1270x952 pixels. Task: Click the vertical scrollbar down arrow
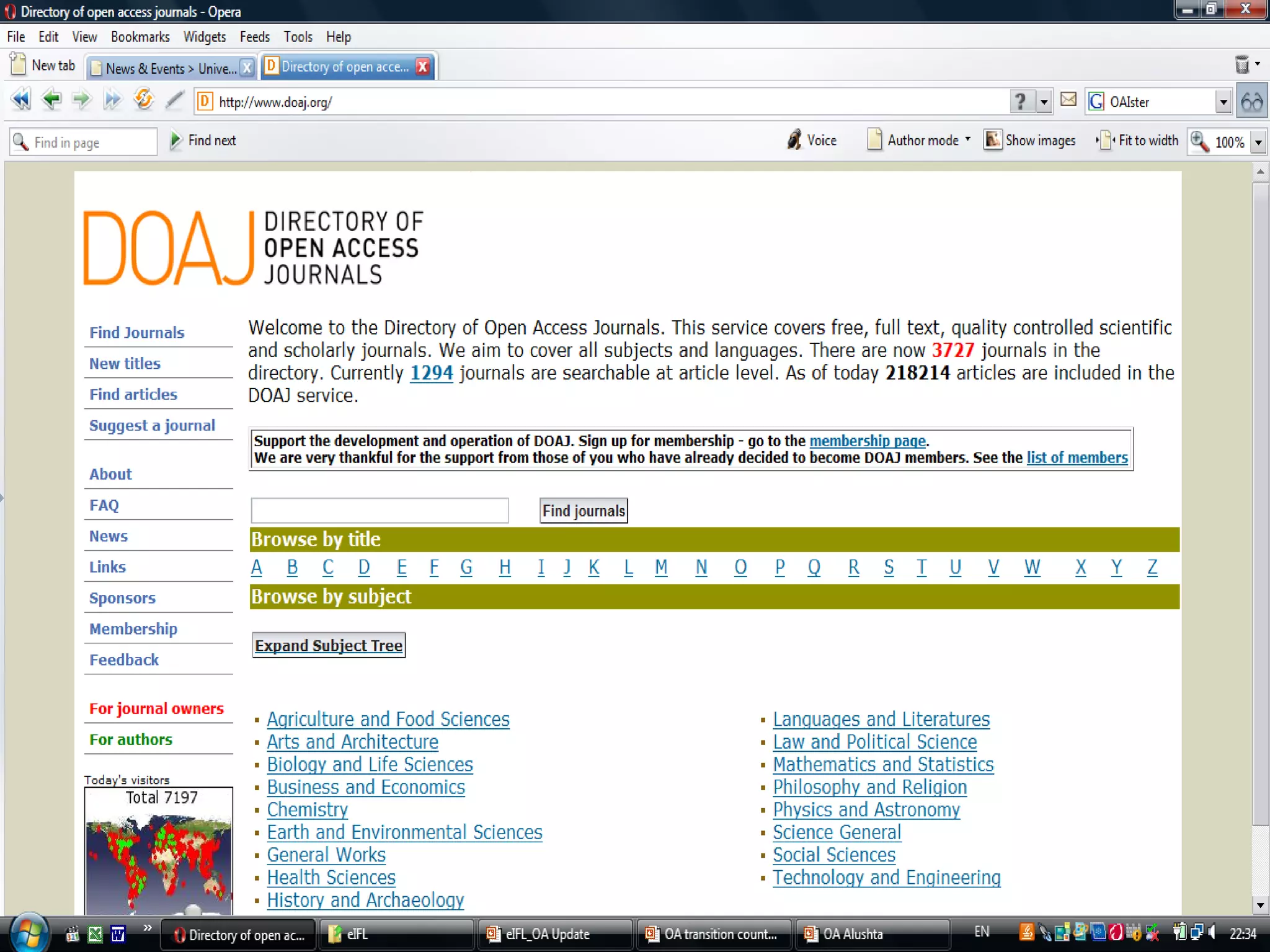click(1259, 905)
